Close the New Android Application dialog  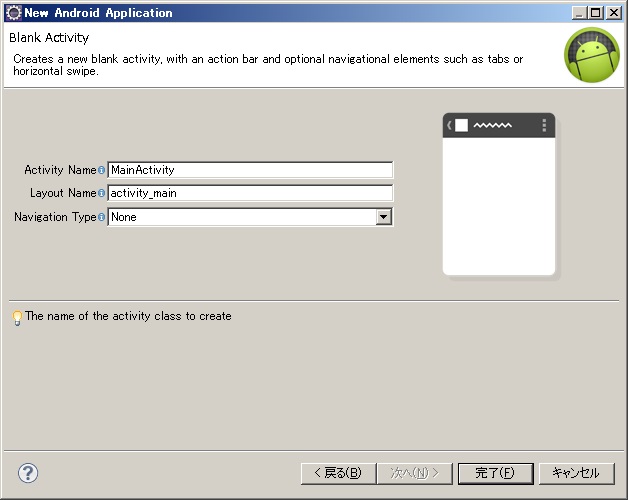(614, 13)
